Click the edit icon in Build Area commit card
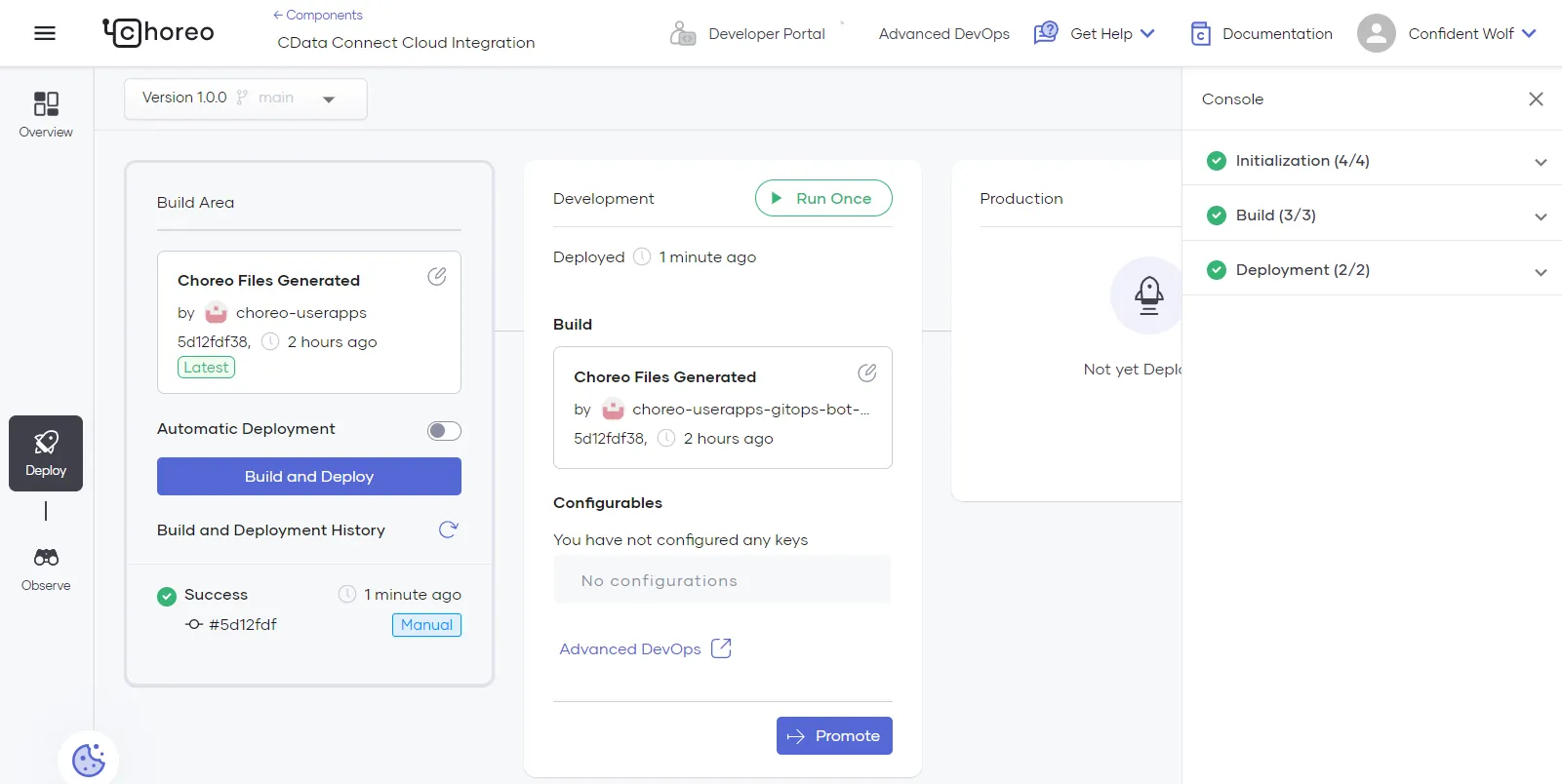Image resolution: width=1562 pixels, height=784 pixels. pyautogui.click(x=437, y=277)
